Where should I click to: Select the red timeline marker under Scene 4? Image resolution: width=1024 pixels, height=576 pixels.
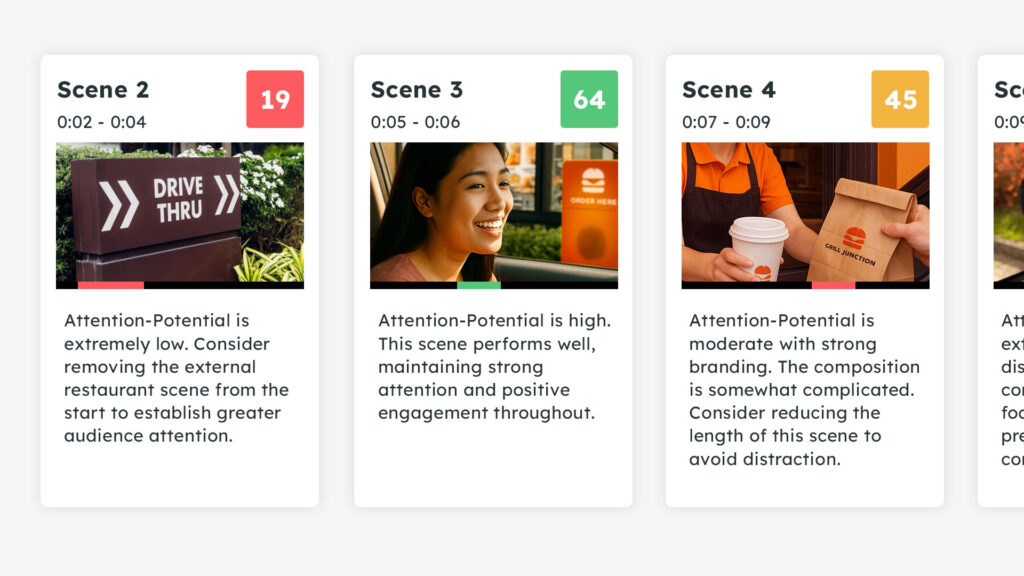(833, 285)
